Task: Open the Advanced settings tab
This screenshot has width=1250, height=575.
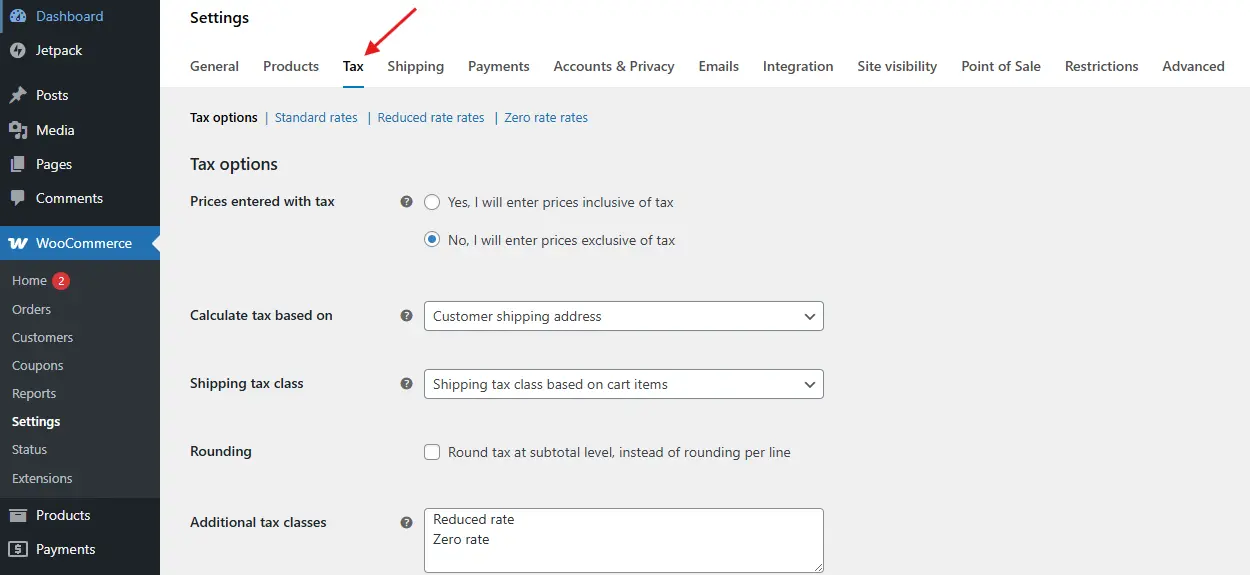Action: [x=1193, y=66]
